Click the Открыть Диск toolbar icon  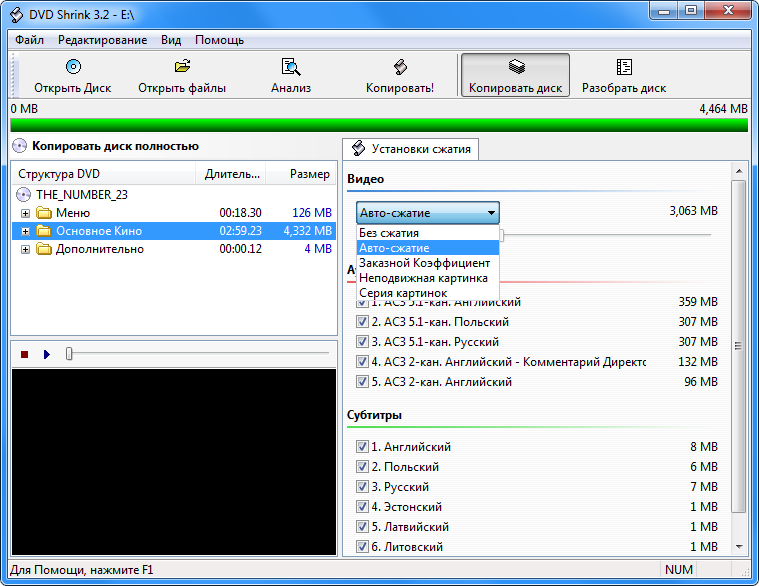coord(73,66)
